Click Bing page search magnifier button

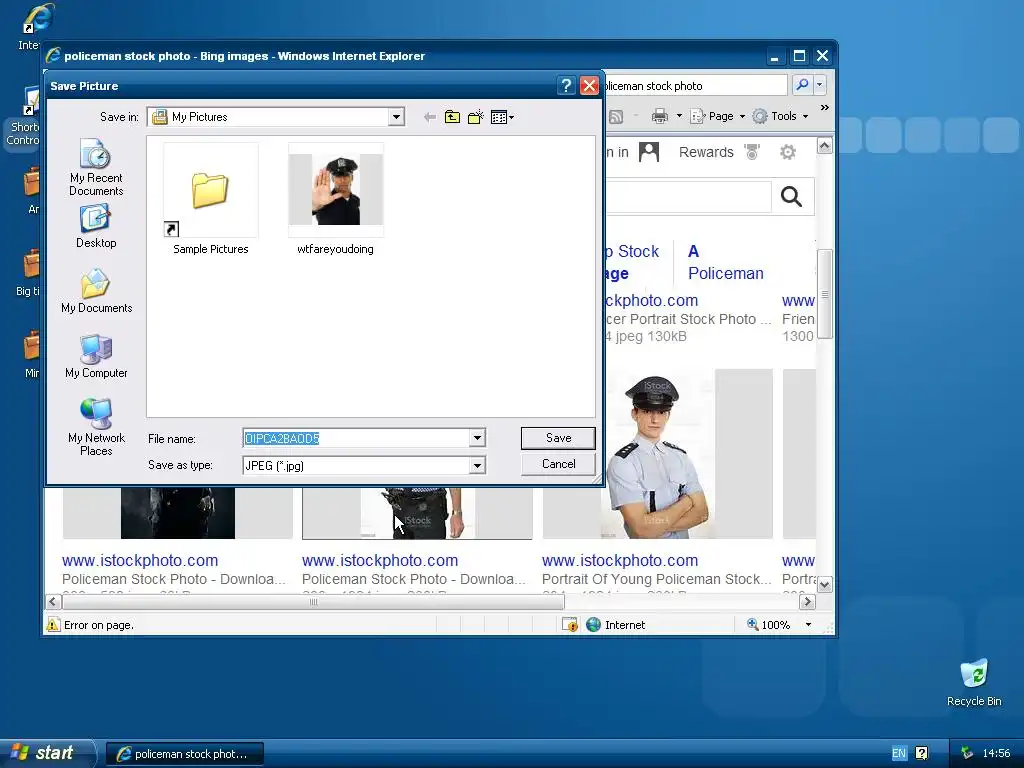(792, 197)
